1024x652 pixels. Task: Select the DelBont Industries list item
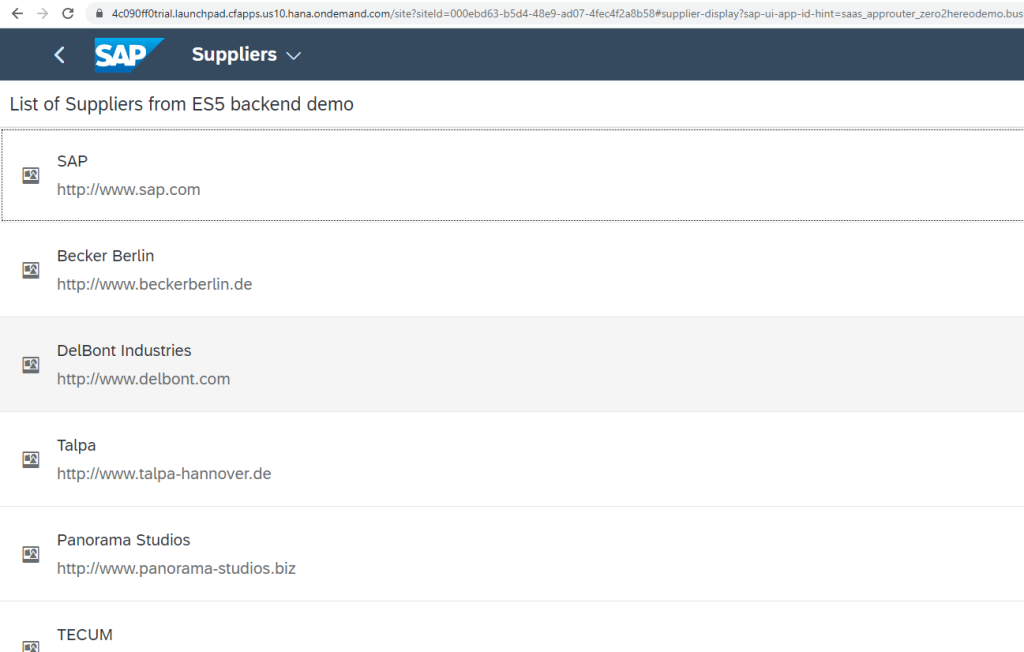tap(124, 351)
